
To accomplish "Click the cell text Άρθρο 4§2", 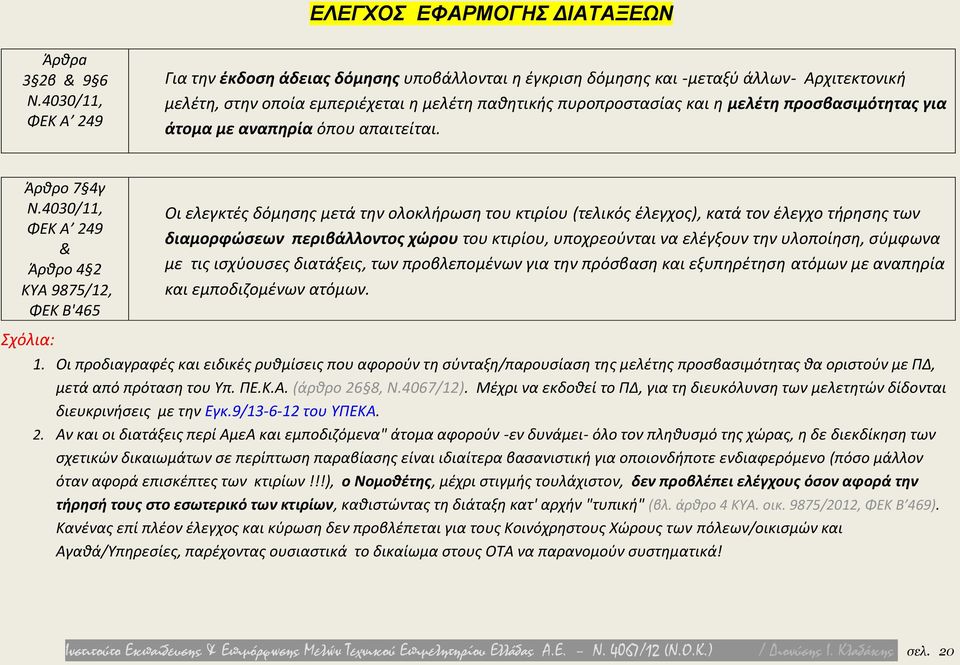I will point(65,269).
